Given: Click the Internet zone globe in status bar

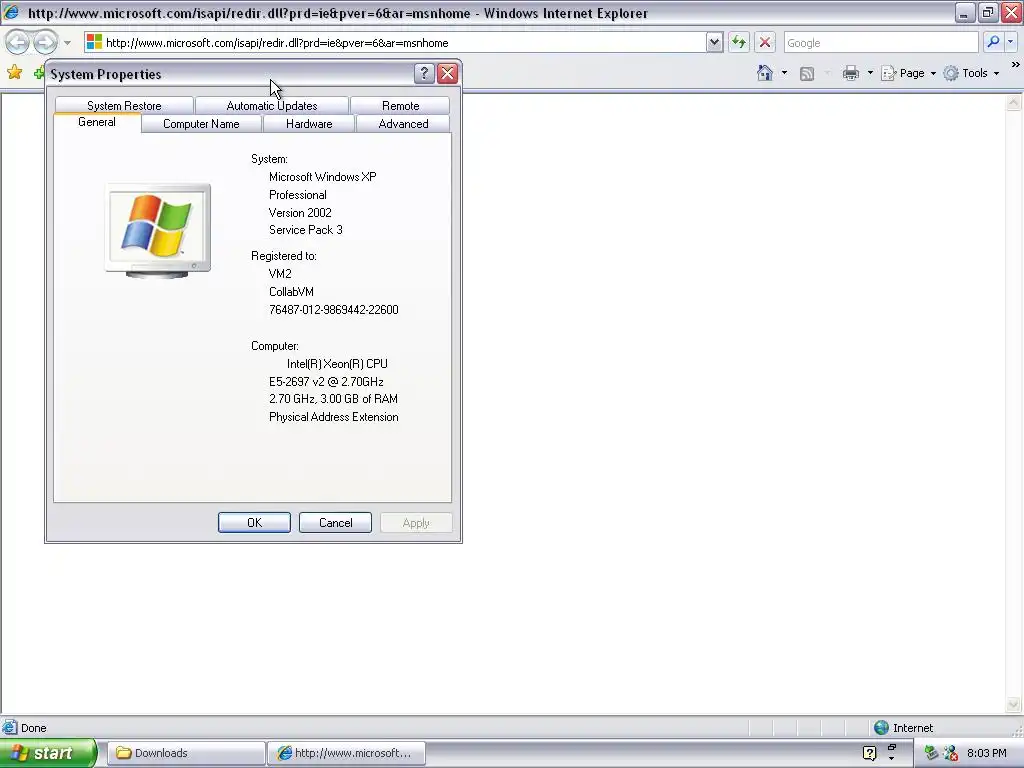Looking at the screenshot, I should point(881,728).
